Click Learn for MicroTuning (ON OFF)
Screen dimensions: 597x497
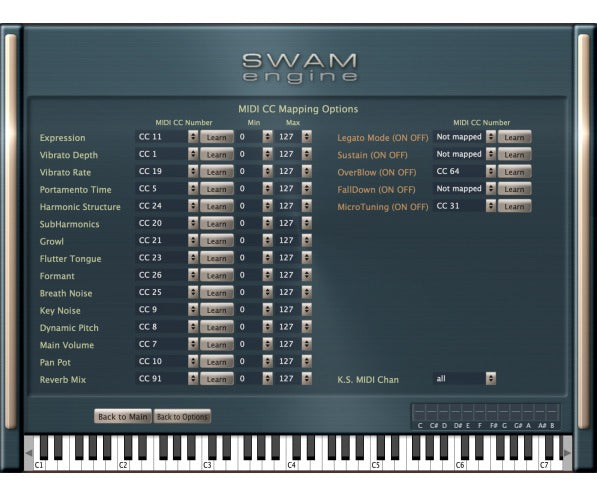(514, 206)
